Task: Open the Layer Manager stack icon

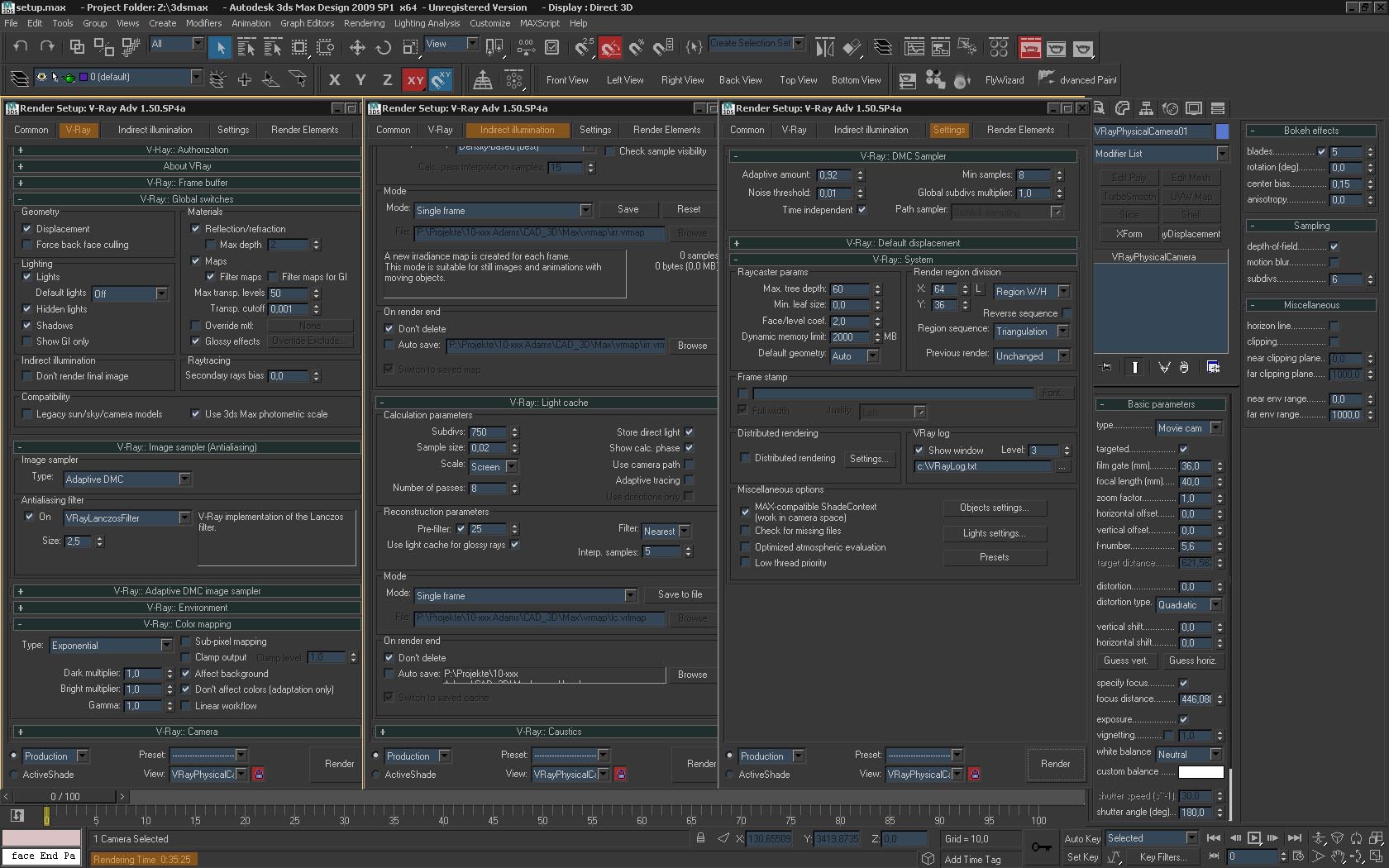Action: coord(883,47)
